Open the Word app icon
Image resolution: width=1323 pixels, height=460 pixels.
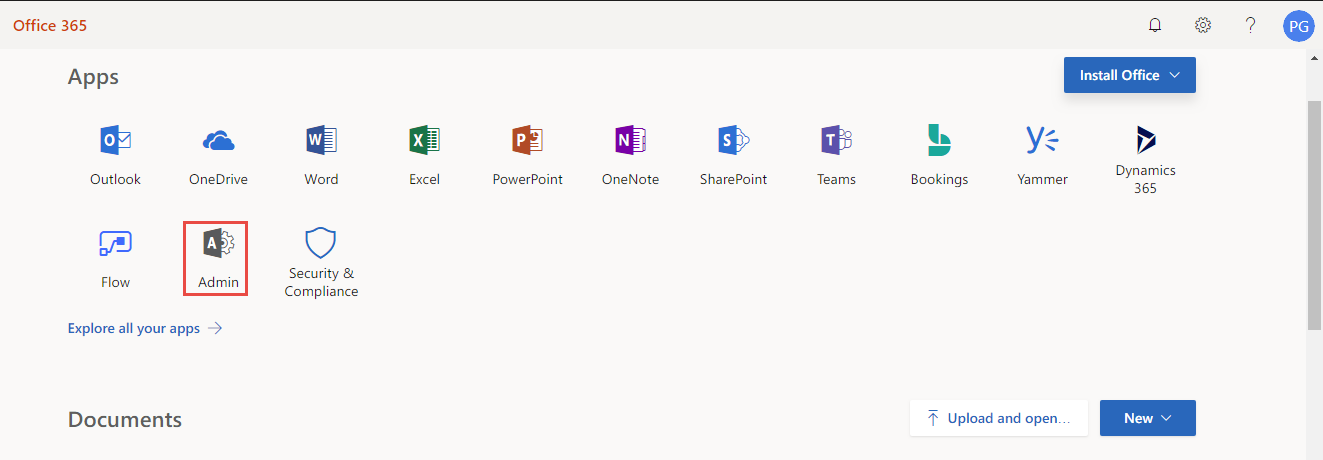[321, 156]
